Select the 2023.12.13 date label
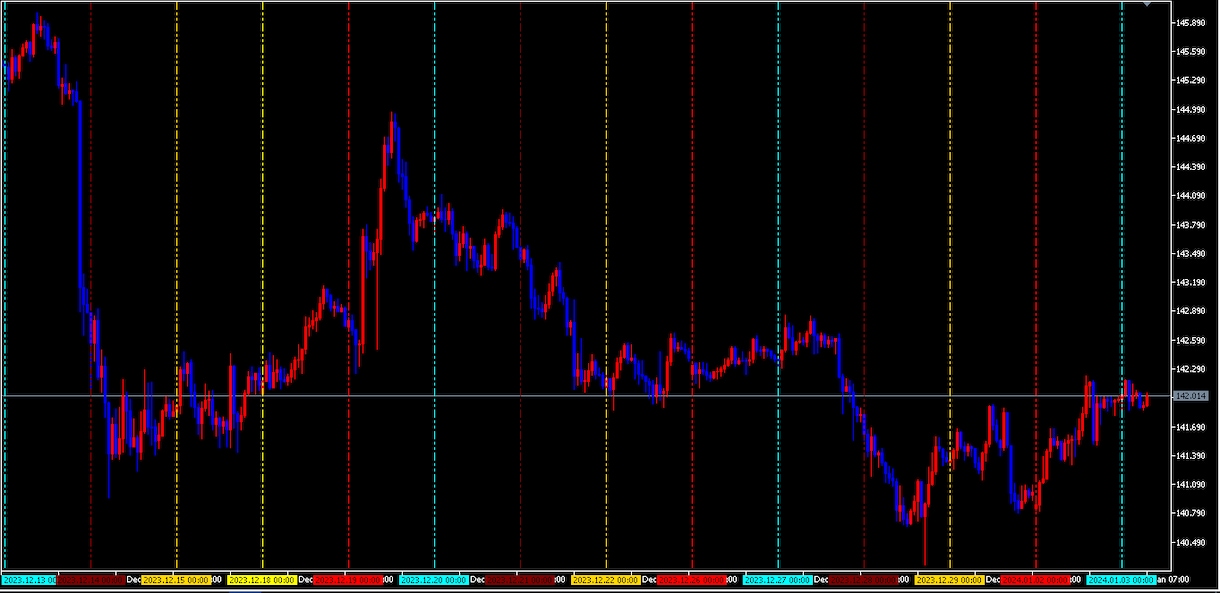The width and height of the screenshot is (1220, 593). click(x=29, y=579)
